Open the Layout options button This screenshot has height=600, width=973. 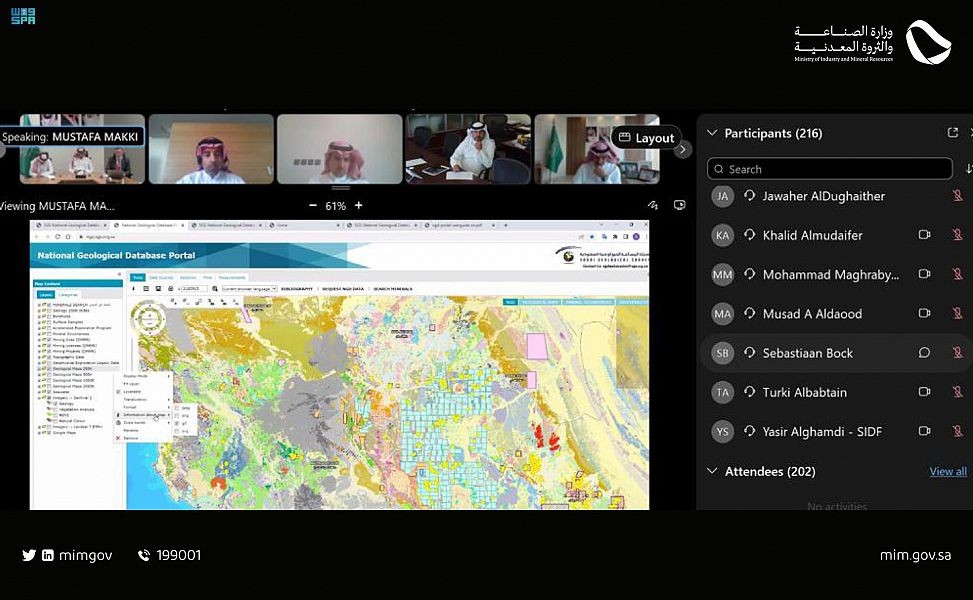646,138
